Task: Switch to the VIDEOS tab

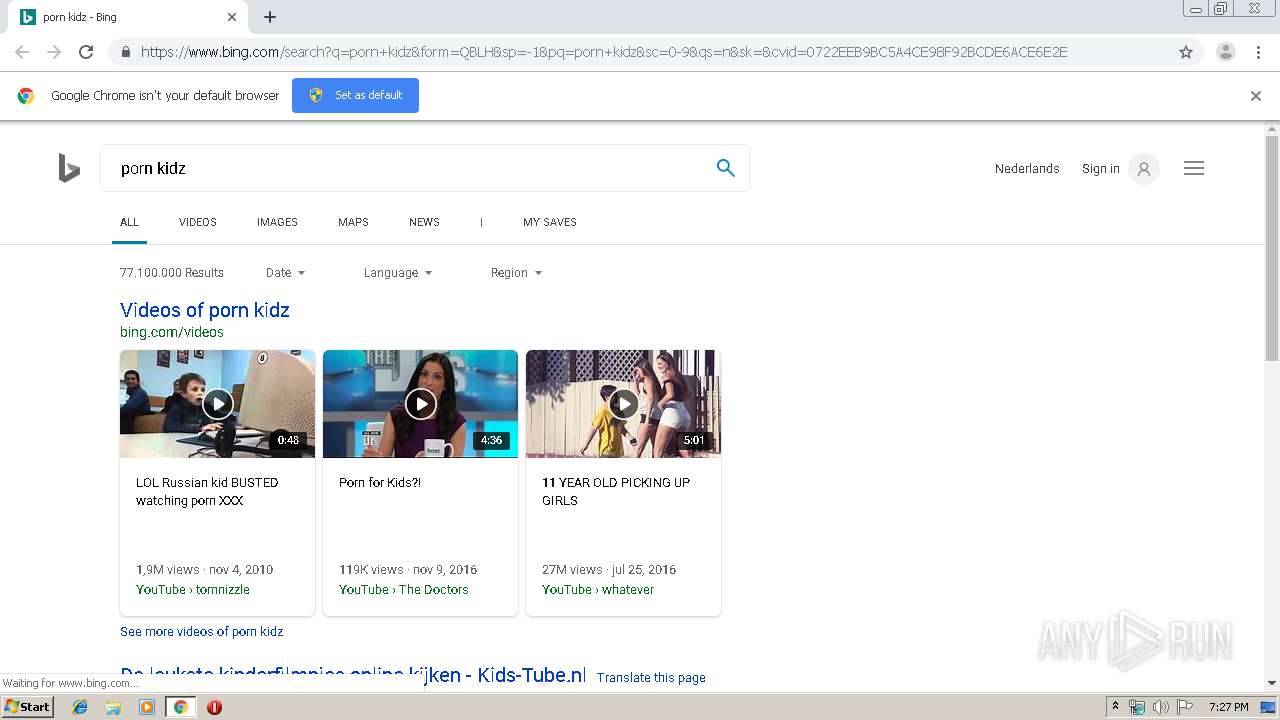Action: 198,222
